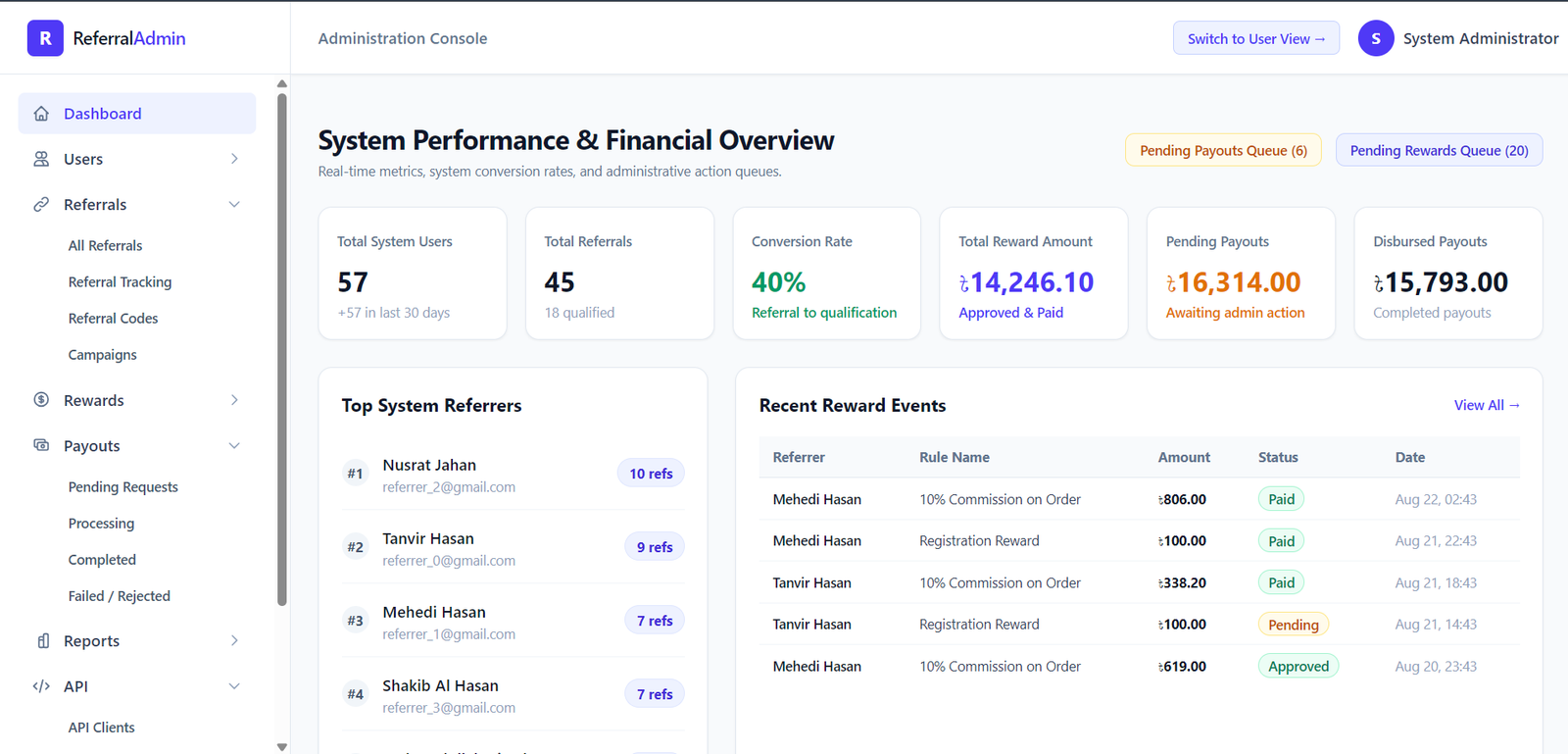Click the Total Referrals card
The height and width of the screenshot is (754, 1568).
point(619,274)
